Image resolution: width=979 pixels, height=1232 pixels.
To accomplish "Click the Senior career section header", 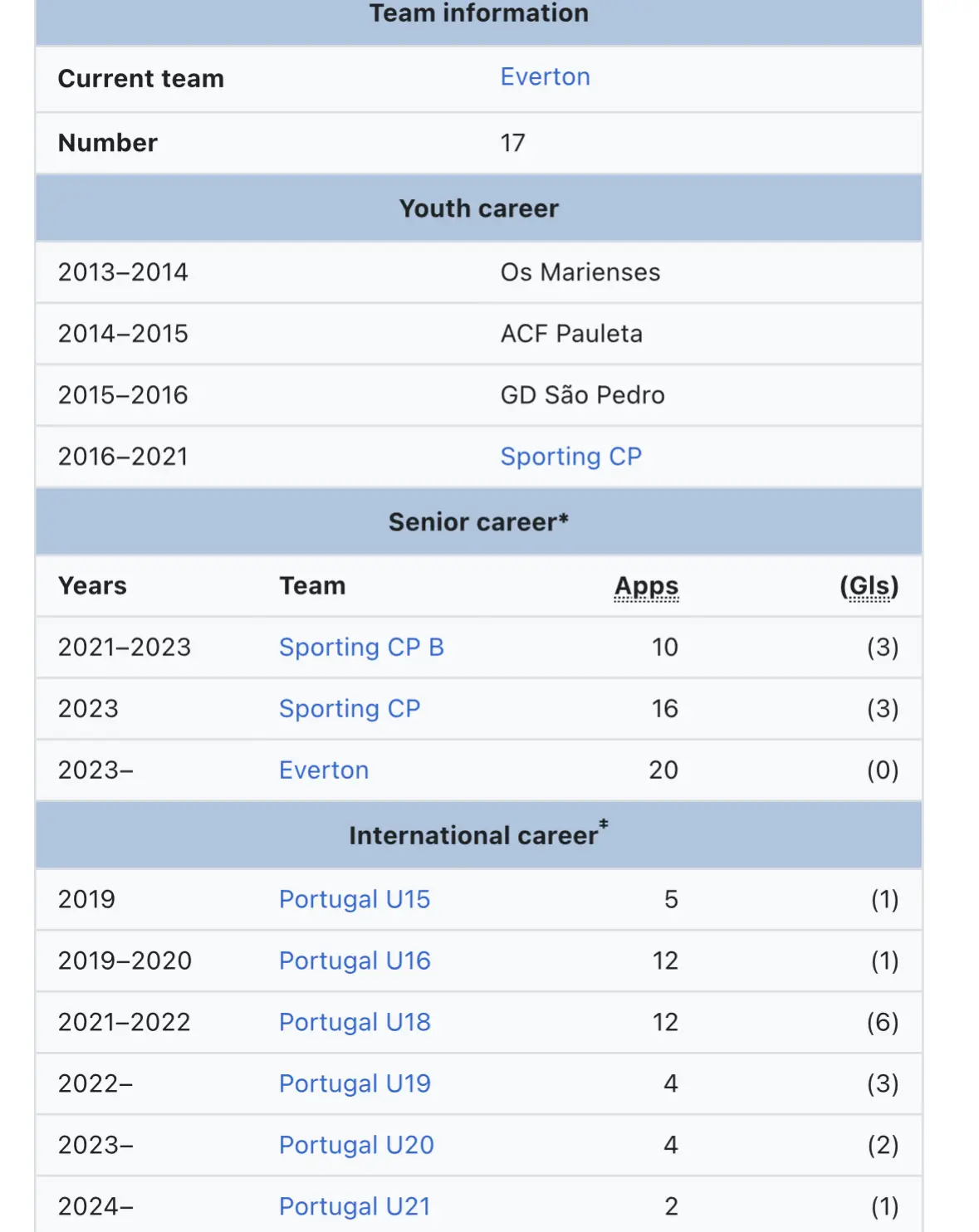I will tap(478, 522).
